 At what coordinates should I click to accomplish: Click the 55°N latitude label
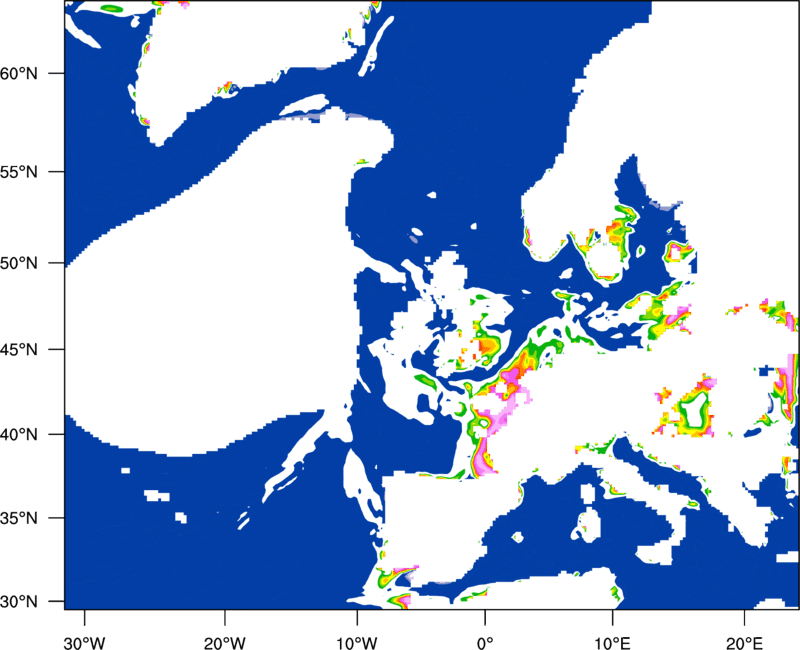tap(19, 171)
